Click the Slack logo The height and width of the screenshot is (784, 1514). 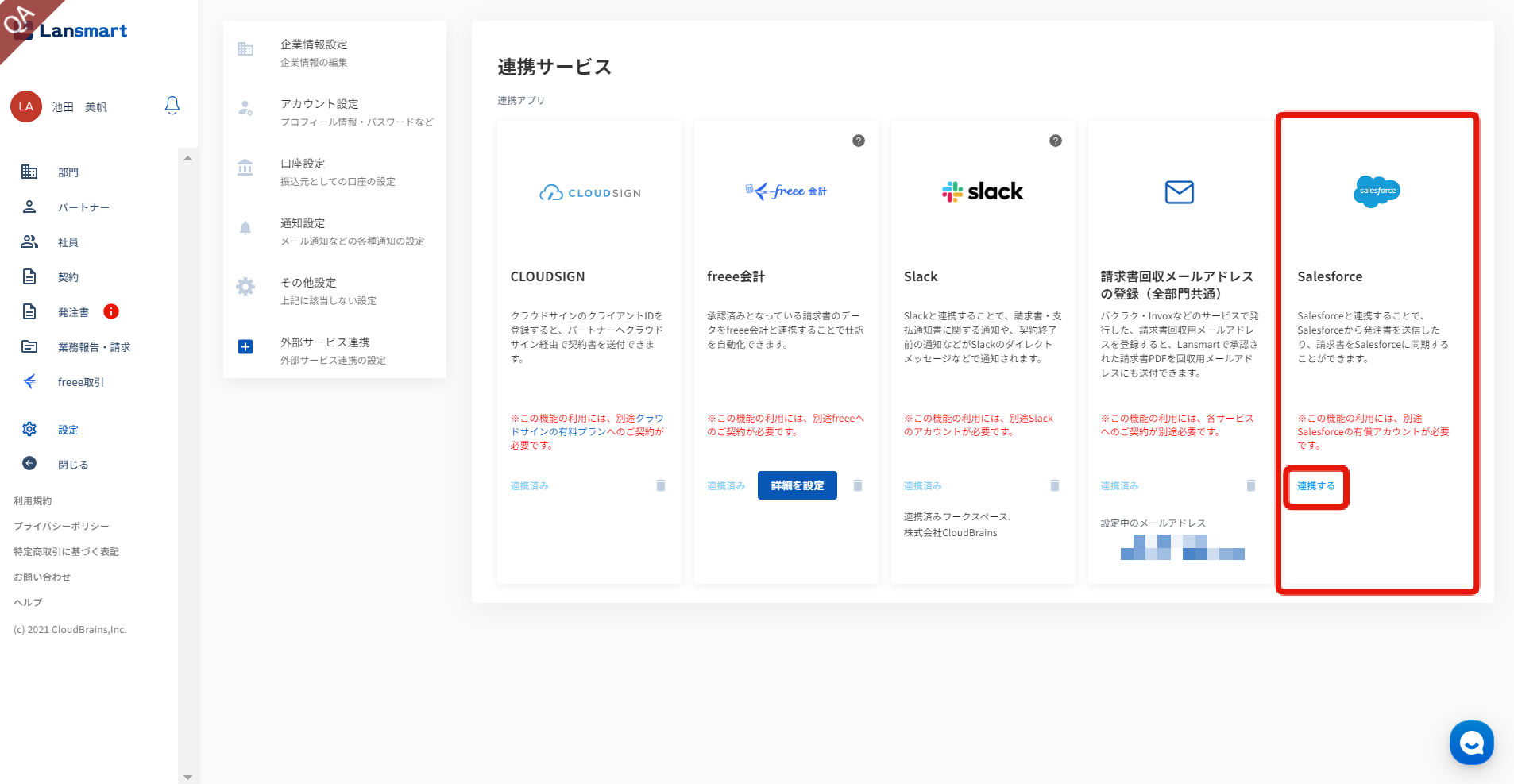click(x=983, y=191)
